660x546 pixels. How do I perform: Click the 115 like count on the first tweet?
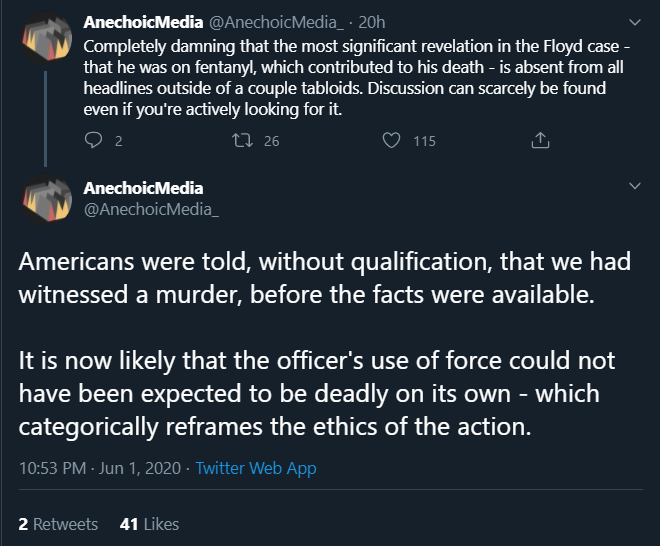point(424,141)
